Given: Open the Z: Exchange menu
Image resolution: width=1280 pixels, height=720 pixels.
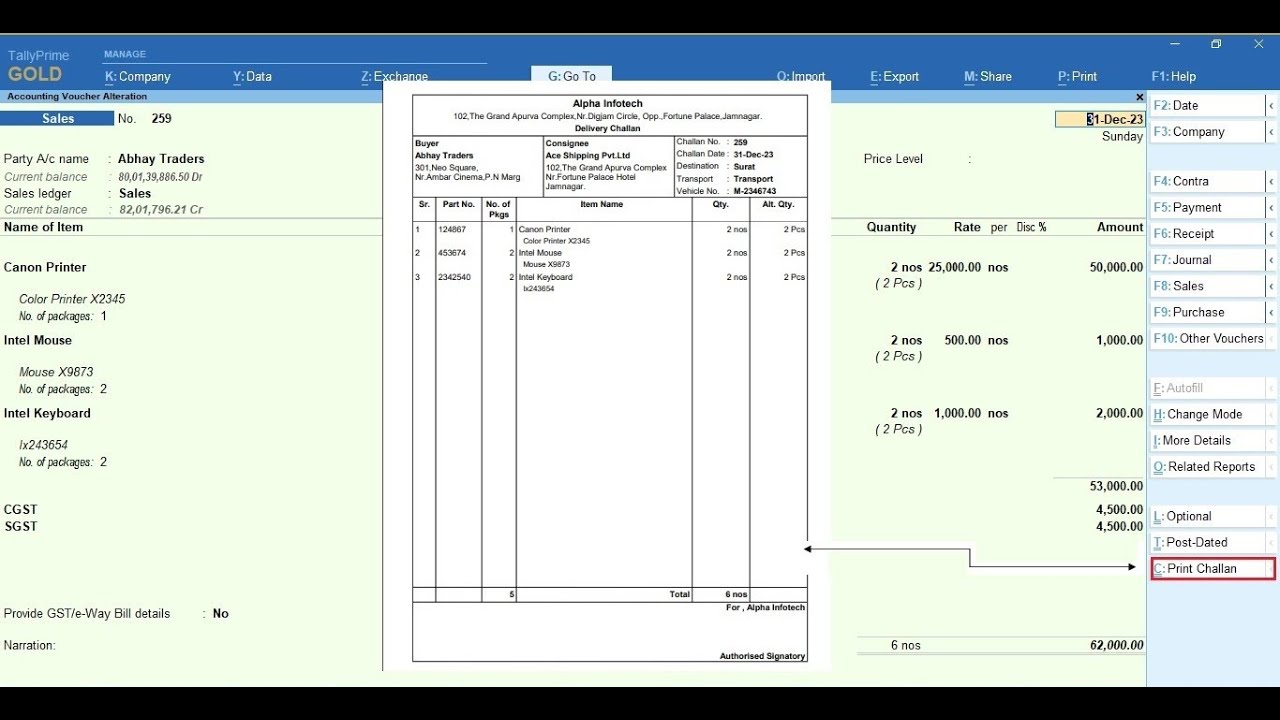Looking at the screenshot, I should [x=394, y=77].
